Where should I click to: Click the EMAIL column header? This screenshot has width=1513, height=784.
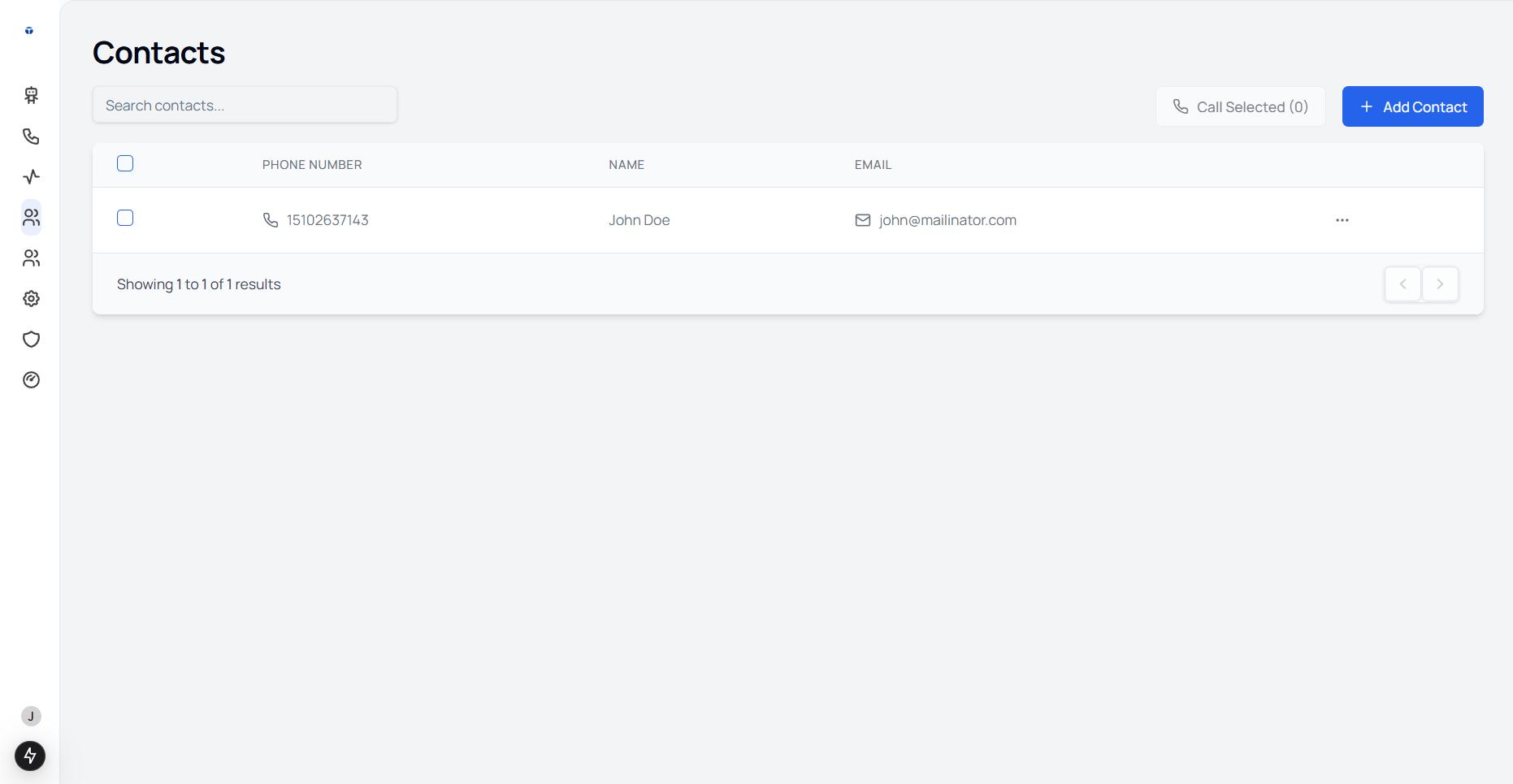pyautogui.click(x=873, y=165)
